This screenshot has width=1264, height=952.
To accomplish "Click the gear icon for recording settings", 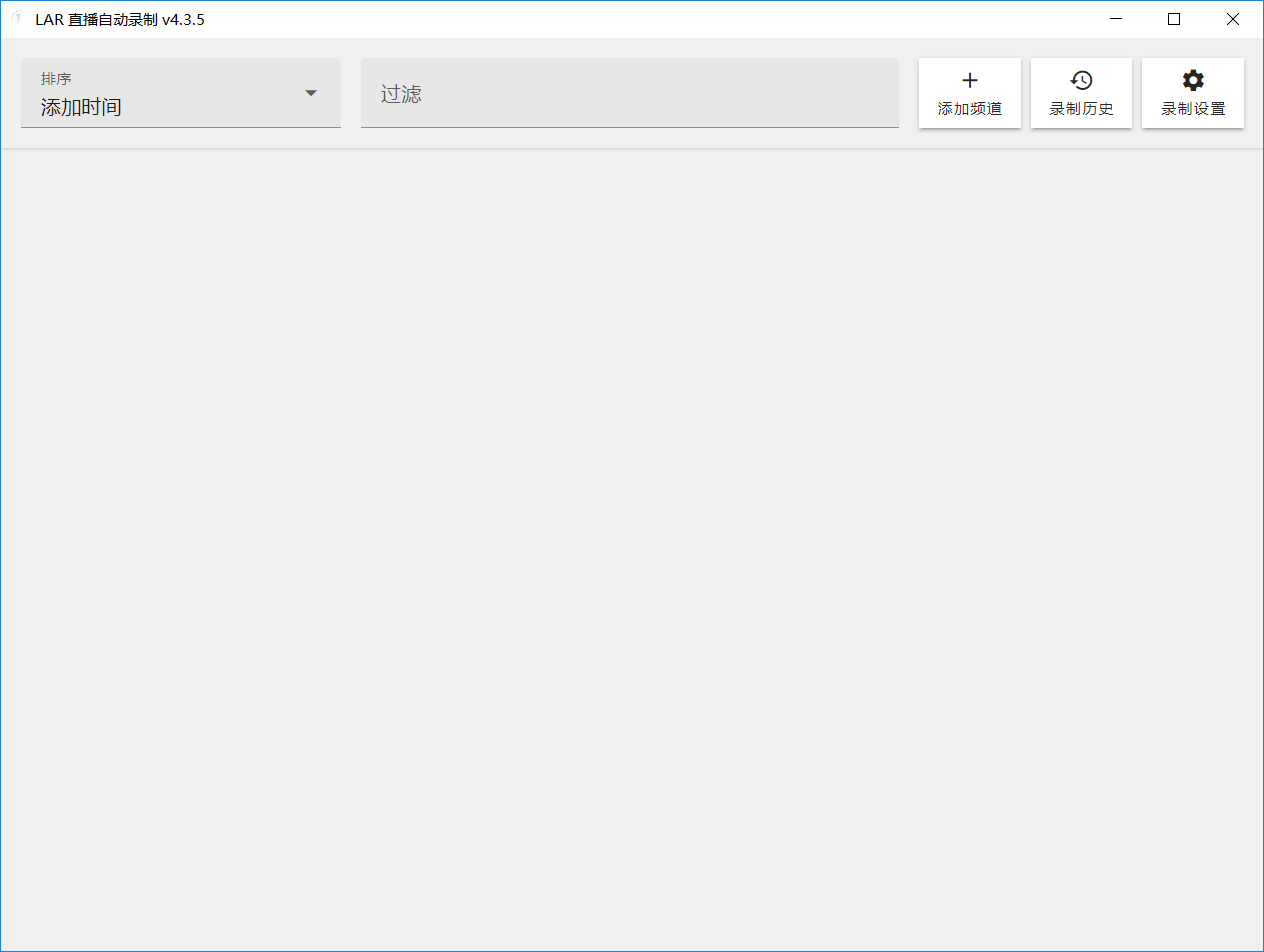I will pyautogui.click(x=1193, y=81).
